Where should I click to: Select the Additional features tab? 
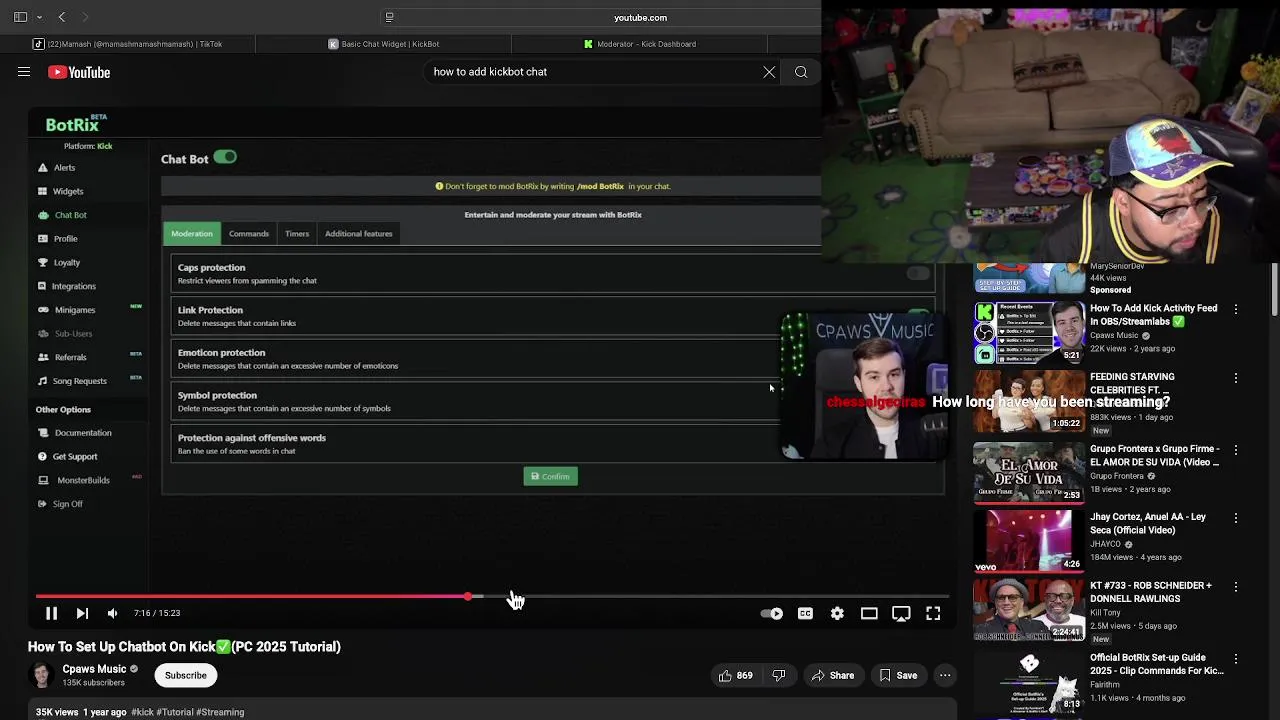pyautogui.click(x=359, y=233)
